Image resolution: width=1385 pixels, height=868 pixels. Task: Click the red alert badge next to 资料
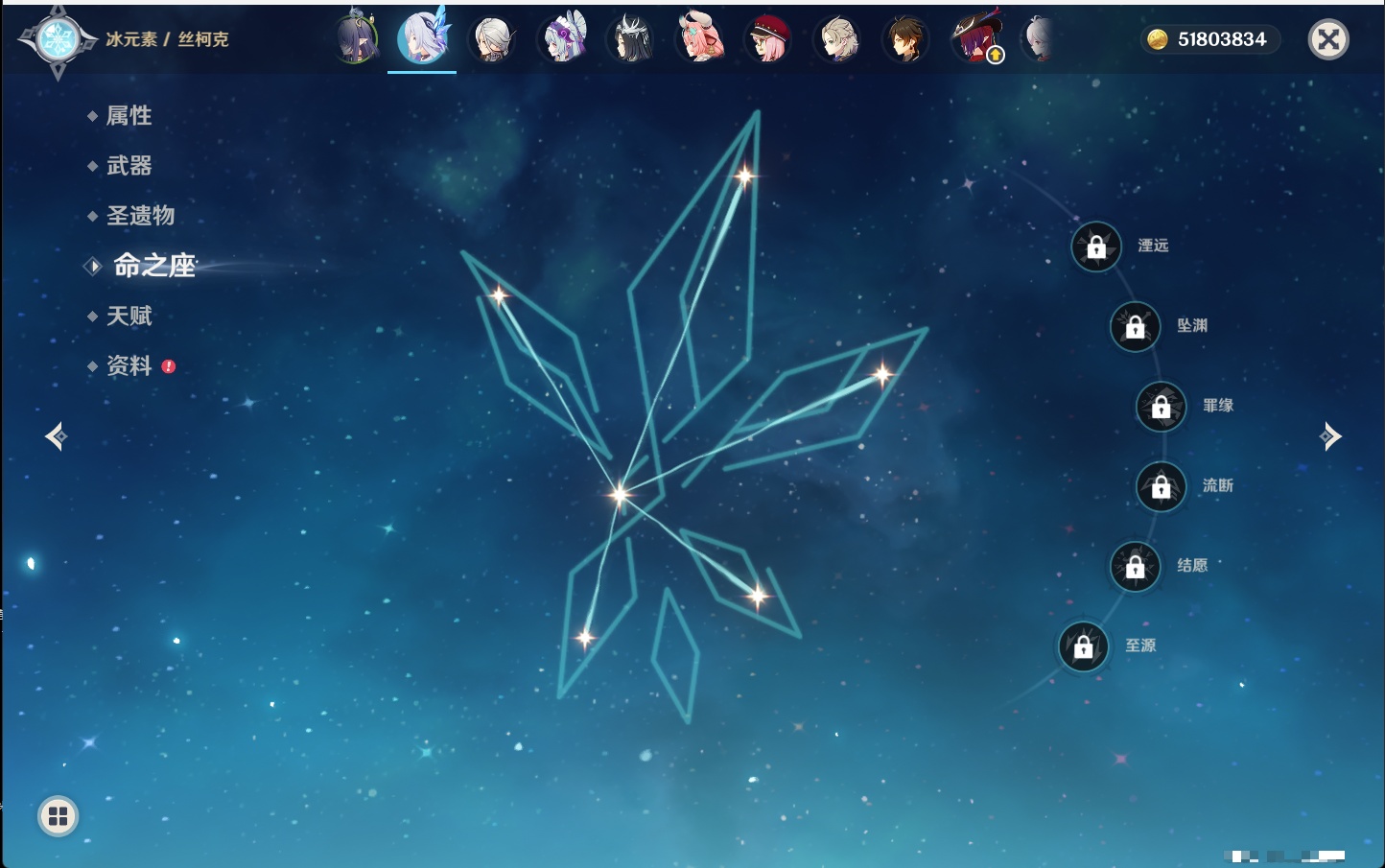pyautogui.click(x=169, y=366)
